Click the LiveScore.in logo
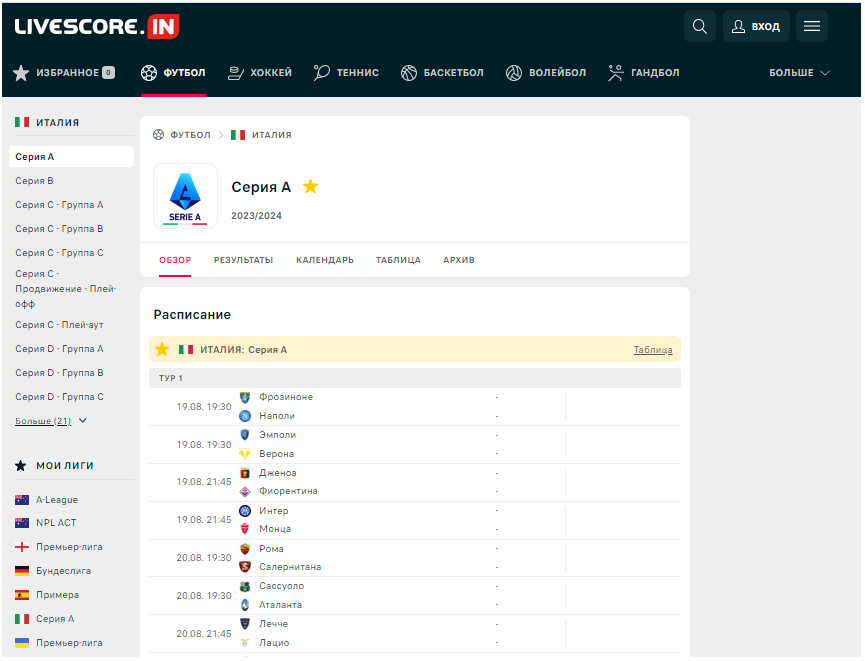The width and height of the screenshot is (865, 661). (x=97, y=27)
